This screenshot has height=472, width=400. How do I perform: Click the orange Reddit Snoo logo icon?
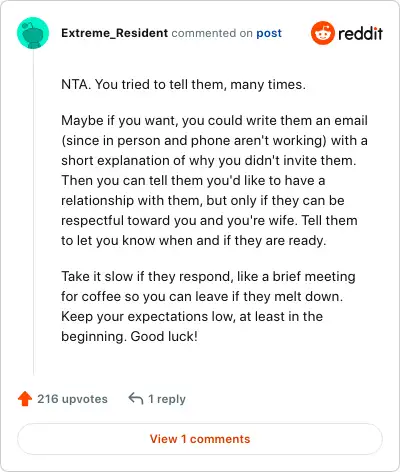tap(322, 33)
